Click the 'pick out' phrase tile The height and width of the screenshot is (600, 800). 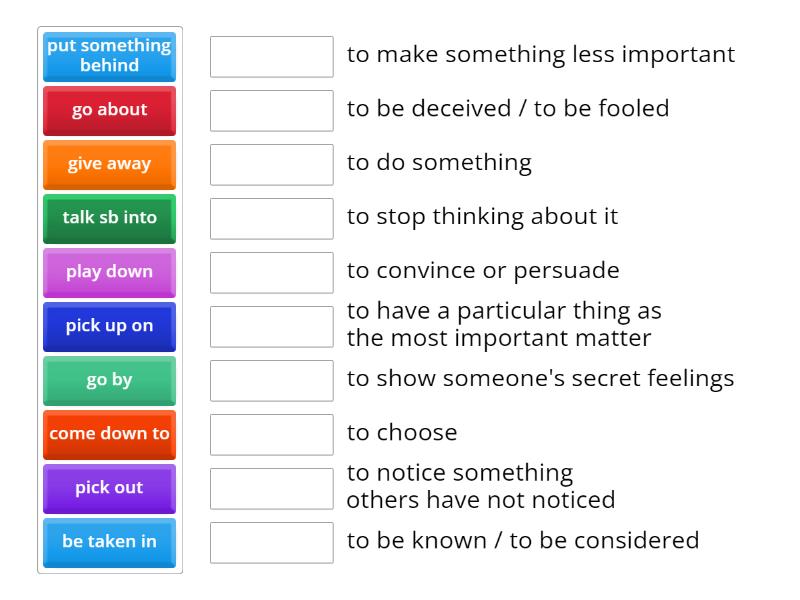point(108,488)
